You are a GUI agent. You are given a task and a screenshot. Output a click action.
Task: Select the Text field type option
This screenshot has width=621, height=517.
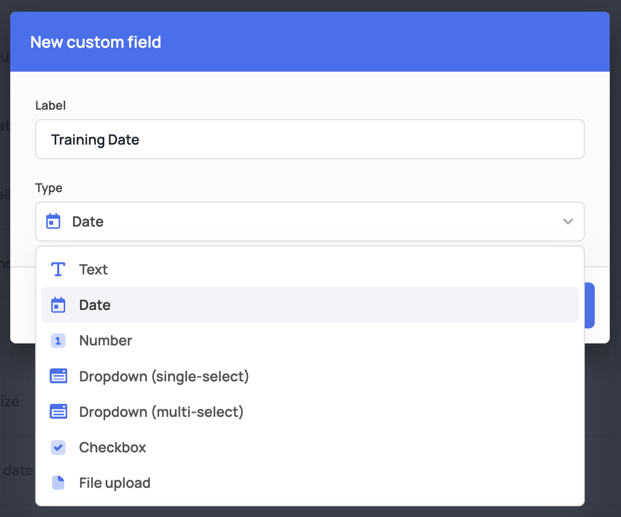click(310, 269)
